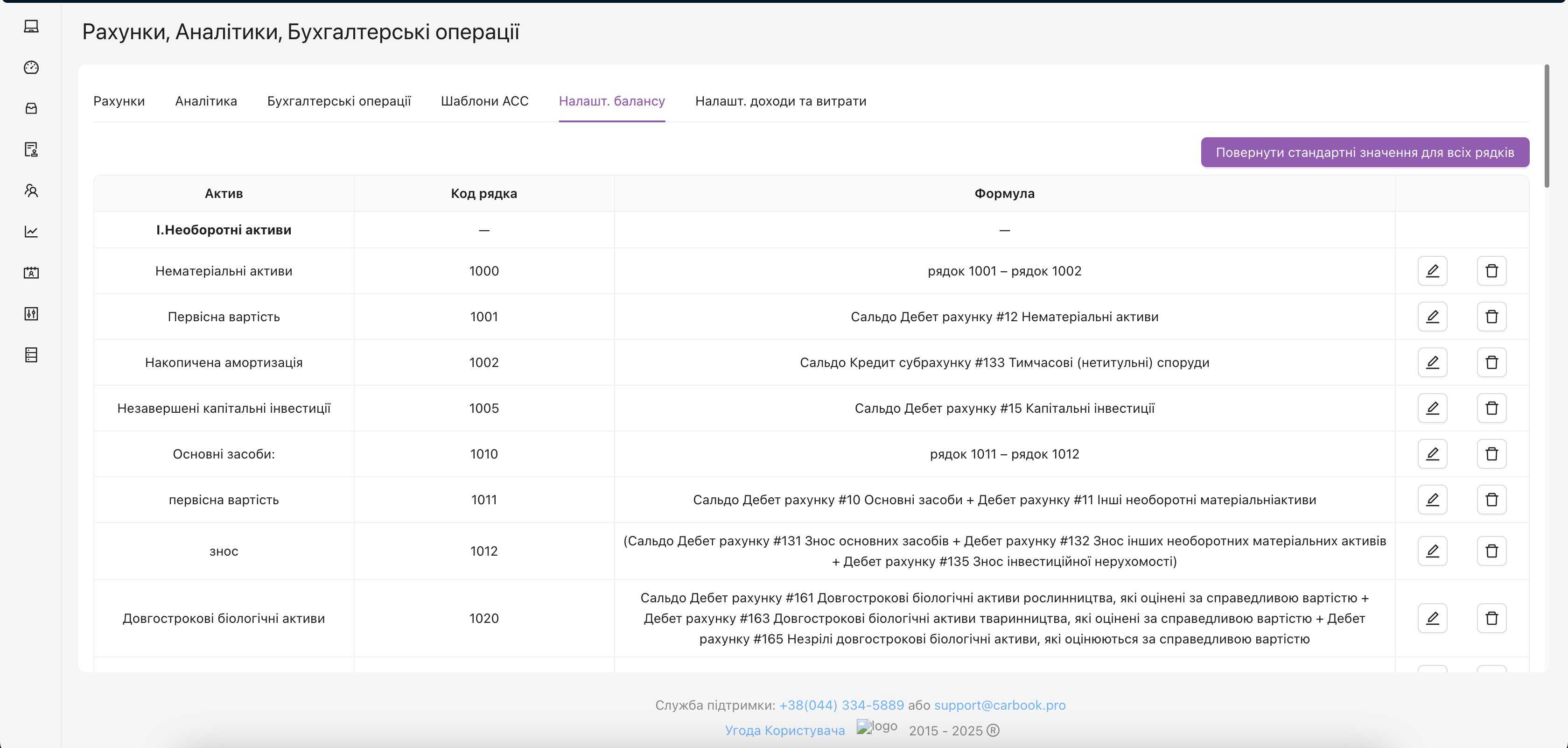This screenshot has width=1568, height=748.
Task: Select the Шаблони АСС tab
Action: tap(484, 101)
